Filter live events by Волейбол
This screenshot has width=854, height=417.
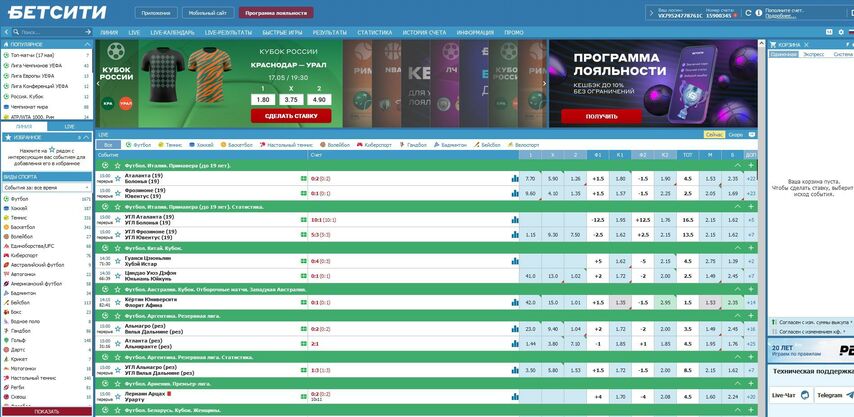point(335,145)
